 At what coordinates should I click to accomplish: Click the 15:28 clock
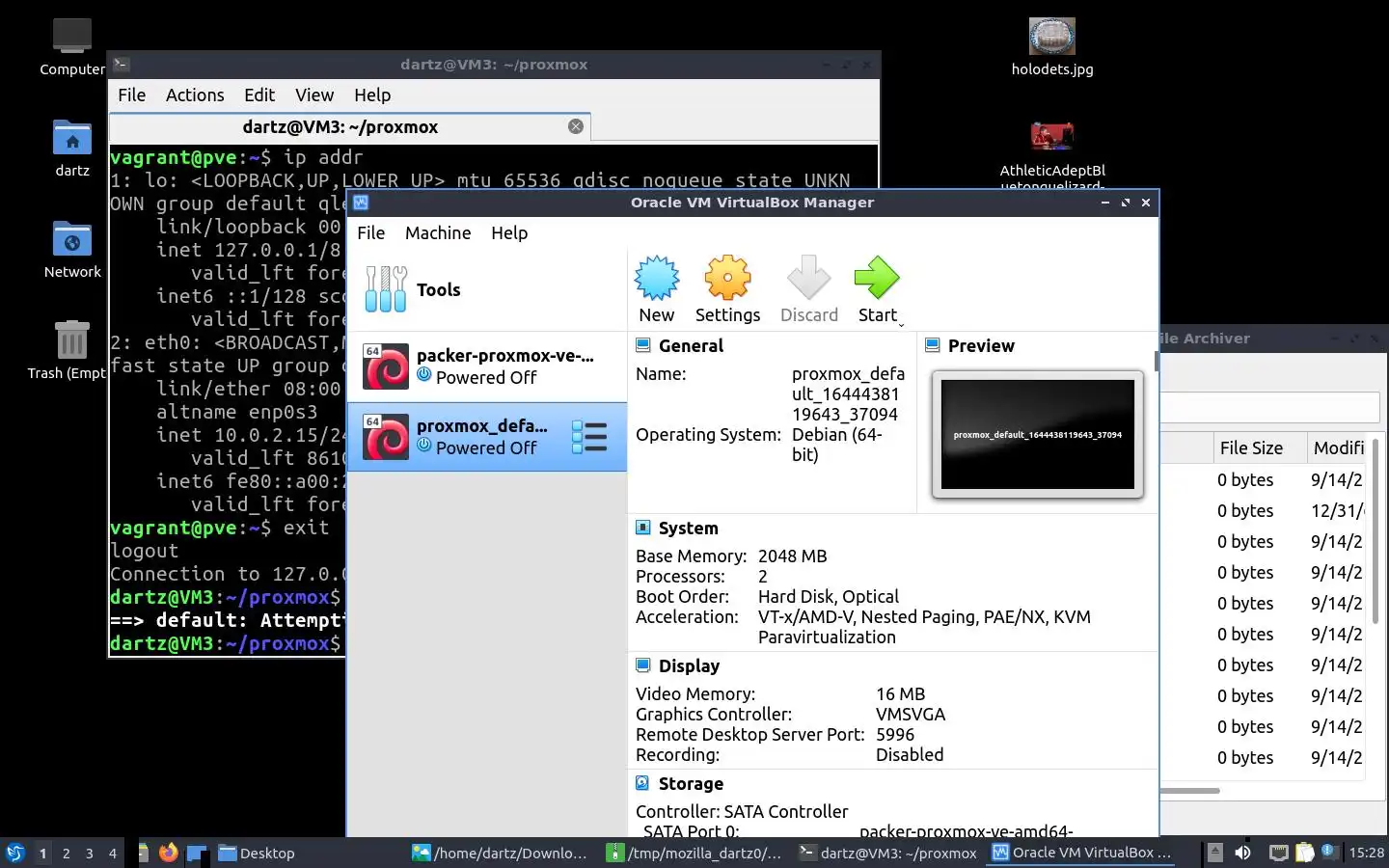[x=1366, y=853]
